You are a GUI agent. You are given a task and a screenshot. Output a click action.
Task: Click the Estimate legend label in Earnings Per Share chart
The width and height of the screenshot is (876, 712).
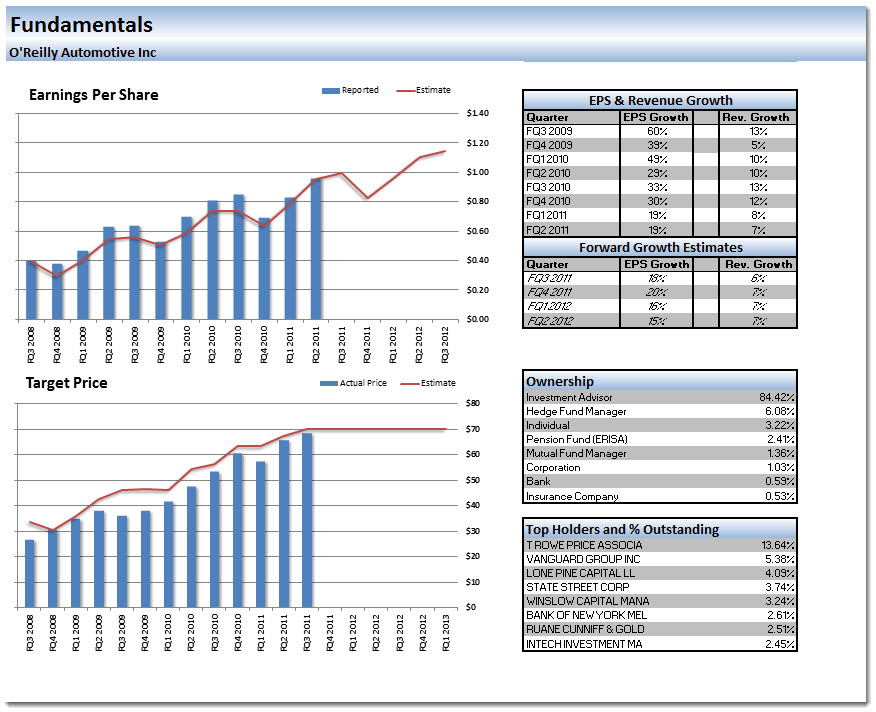pyautogui.click(x=433, y=90)
